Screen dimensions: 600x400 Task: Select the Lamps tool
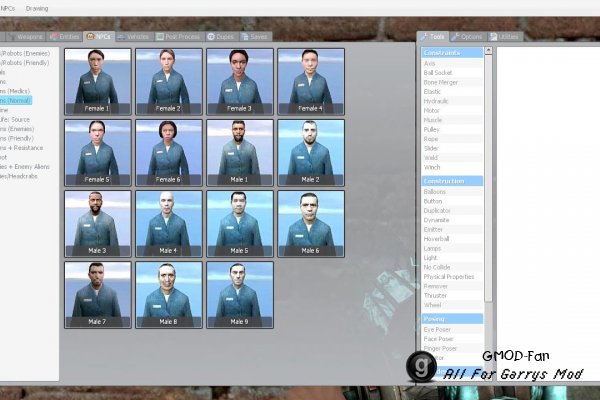452,248
